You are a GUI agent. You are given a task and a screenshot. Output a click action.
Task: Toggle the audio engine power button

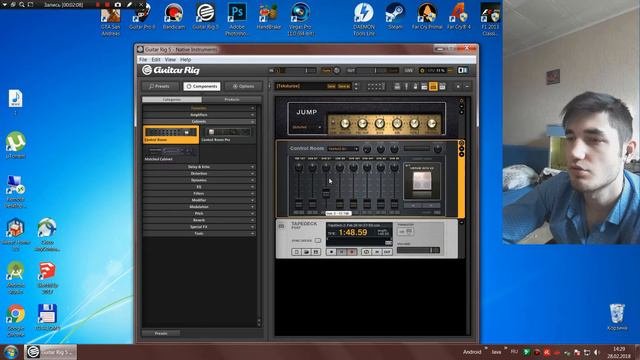[x=422, y=70]
